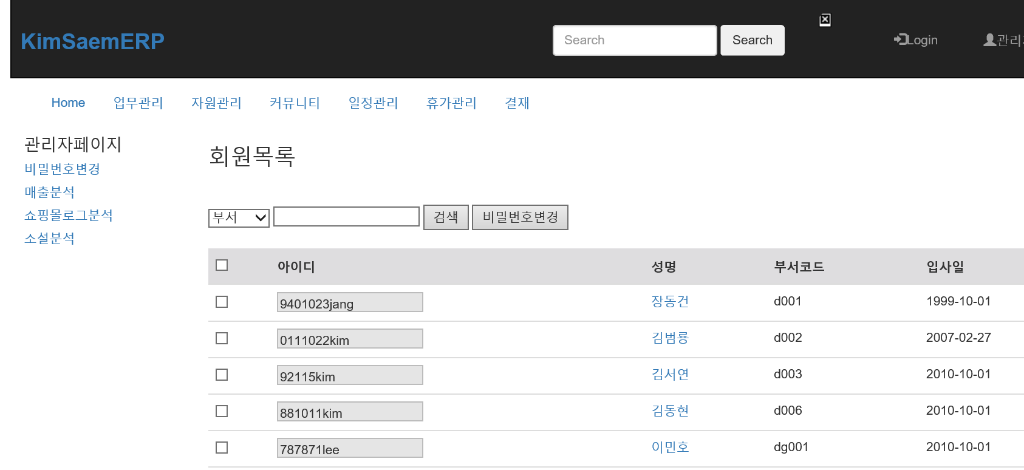Open the 부서 search criteria dropdown
This screenshot has height=470, width=1024.
click(239, 217)
